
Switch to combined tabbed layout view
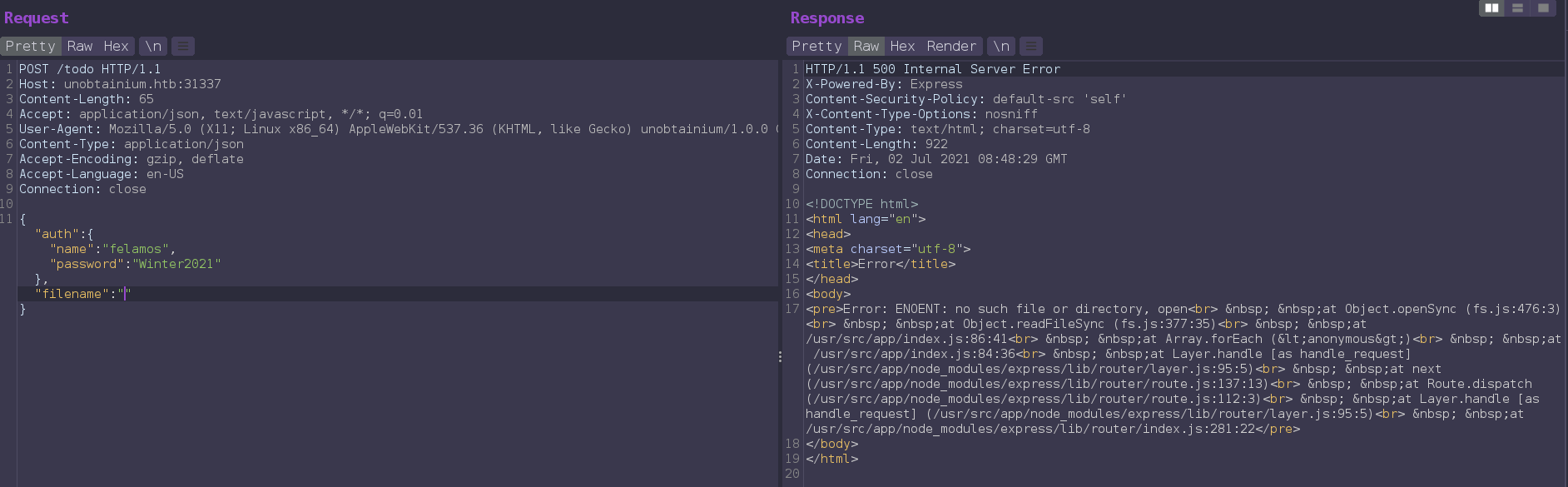point(1543,8)
